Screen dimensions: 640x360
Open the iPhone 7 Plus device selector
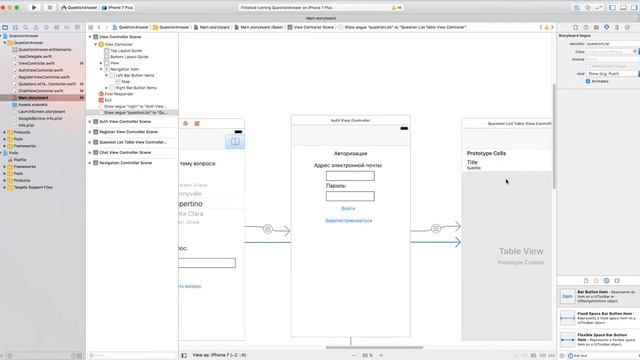[118, 8]
